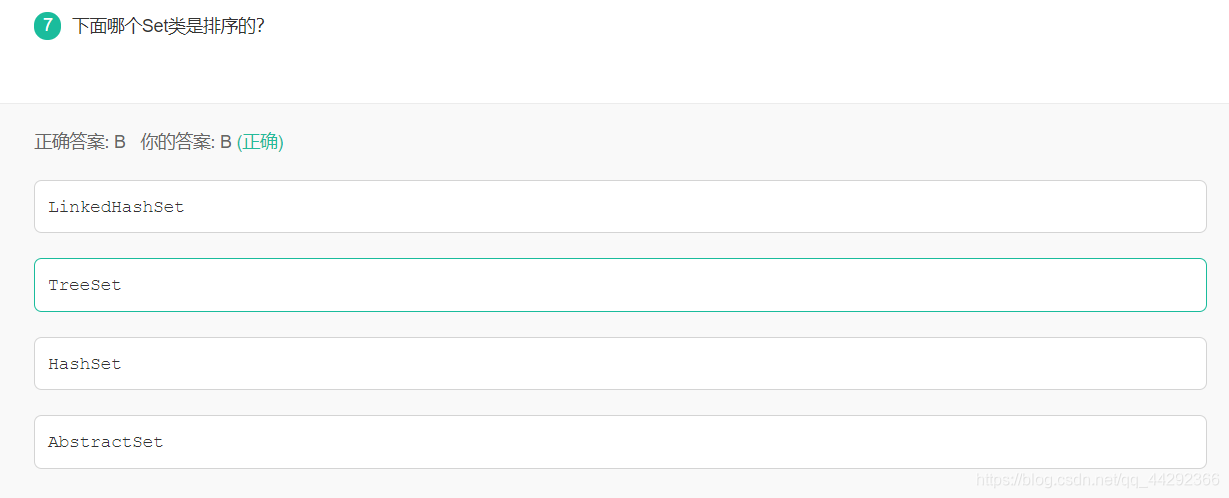Click empty area inside LinkedHashSet option box
The height and width of the screenshot is (498, 1229).
point(700,207)
